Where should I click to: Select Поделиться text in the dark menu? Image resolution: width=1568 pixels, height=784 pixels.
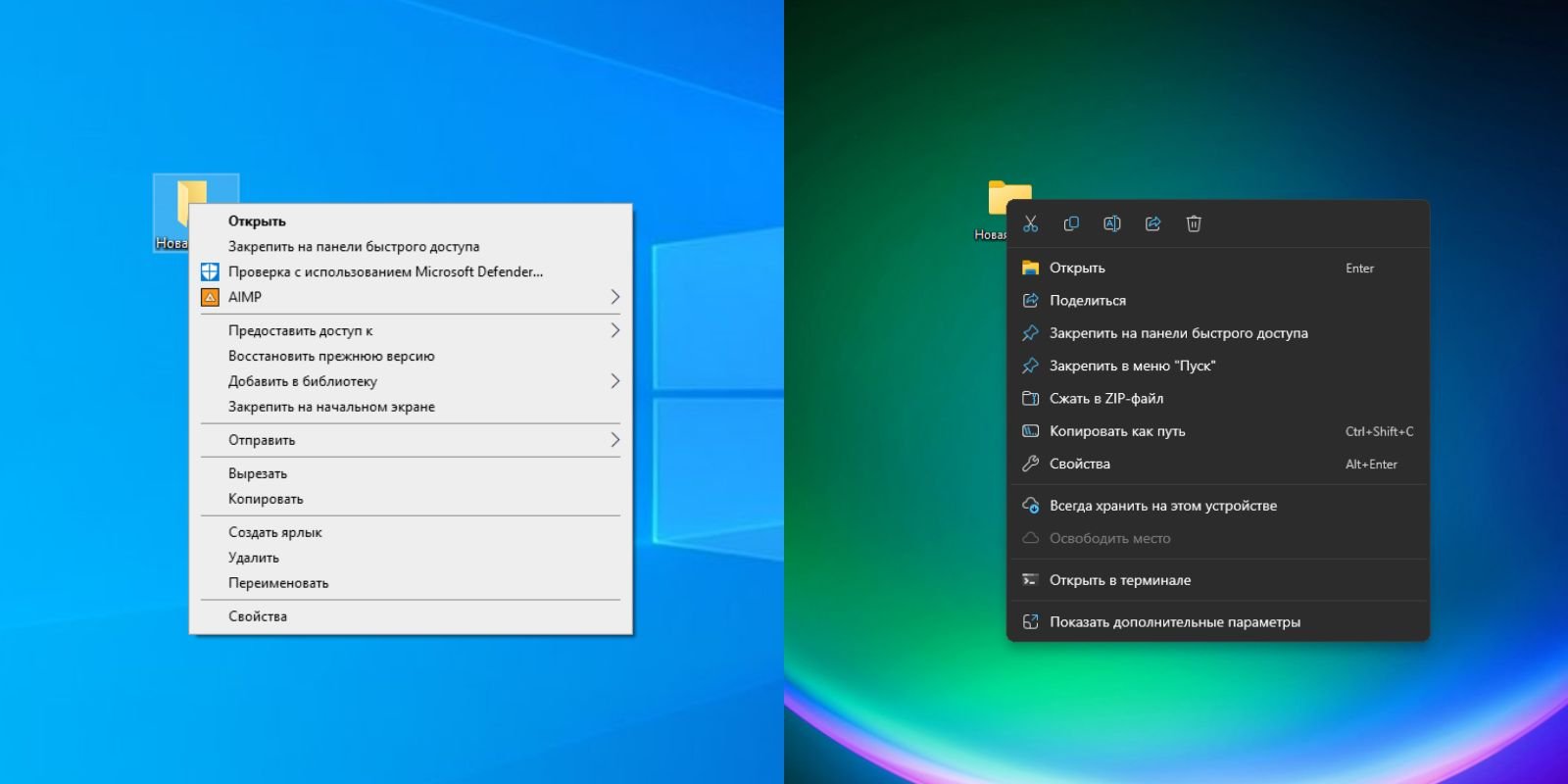[x=1088, y=301]
